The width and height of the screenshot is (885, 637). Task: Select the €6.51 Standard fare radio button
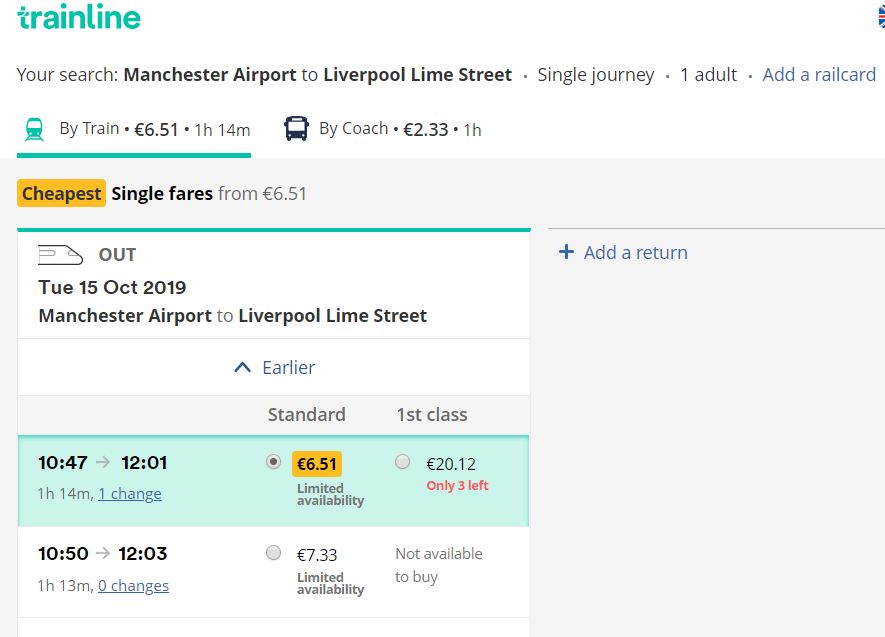[273, 462]
